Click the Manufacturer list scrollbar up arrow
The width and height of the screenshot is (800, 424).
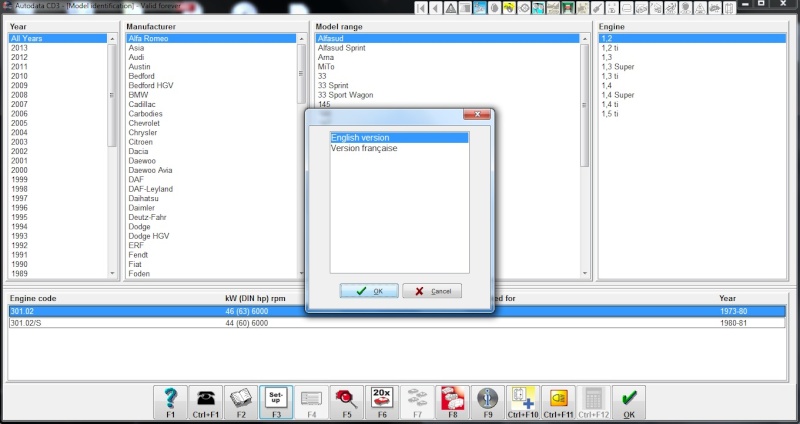coord(301,39)
